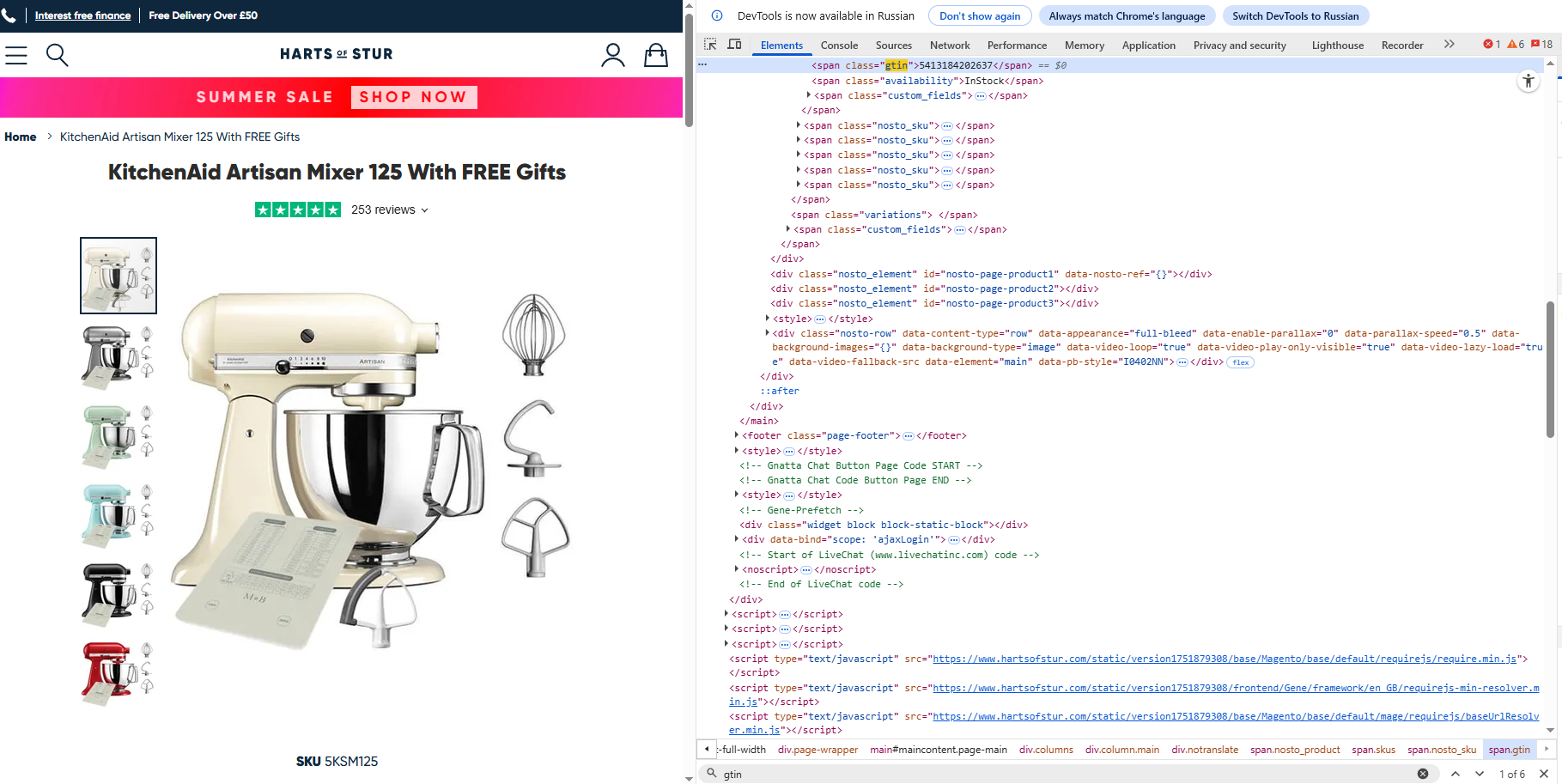Switch to the Network tab
Viewport: 1562px width, 784px height.
click(950, 45)
